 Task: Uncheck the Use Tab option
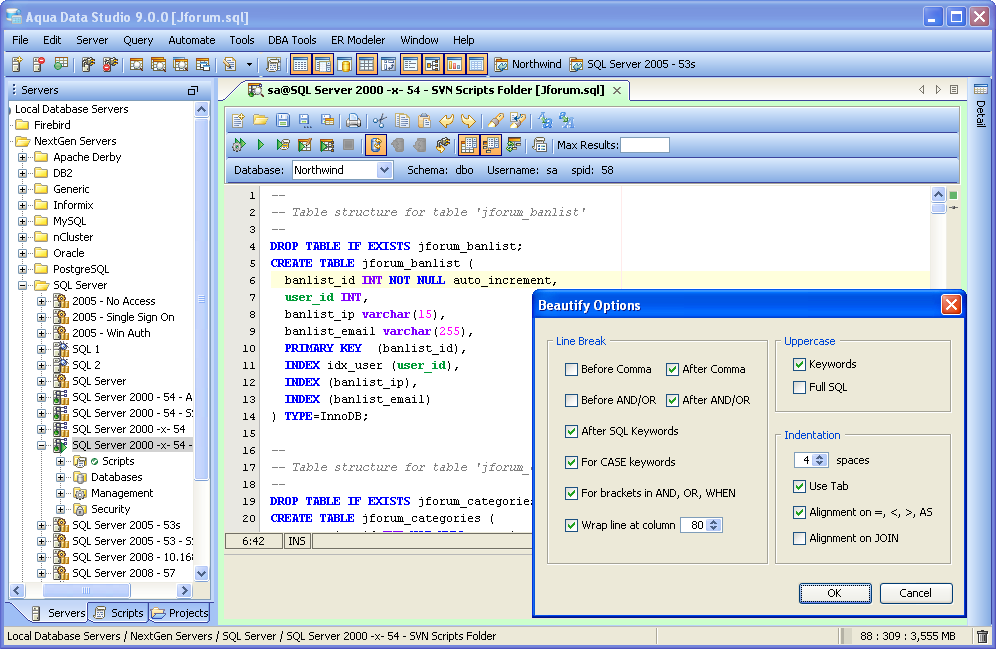tap(800, 486)
